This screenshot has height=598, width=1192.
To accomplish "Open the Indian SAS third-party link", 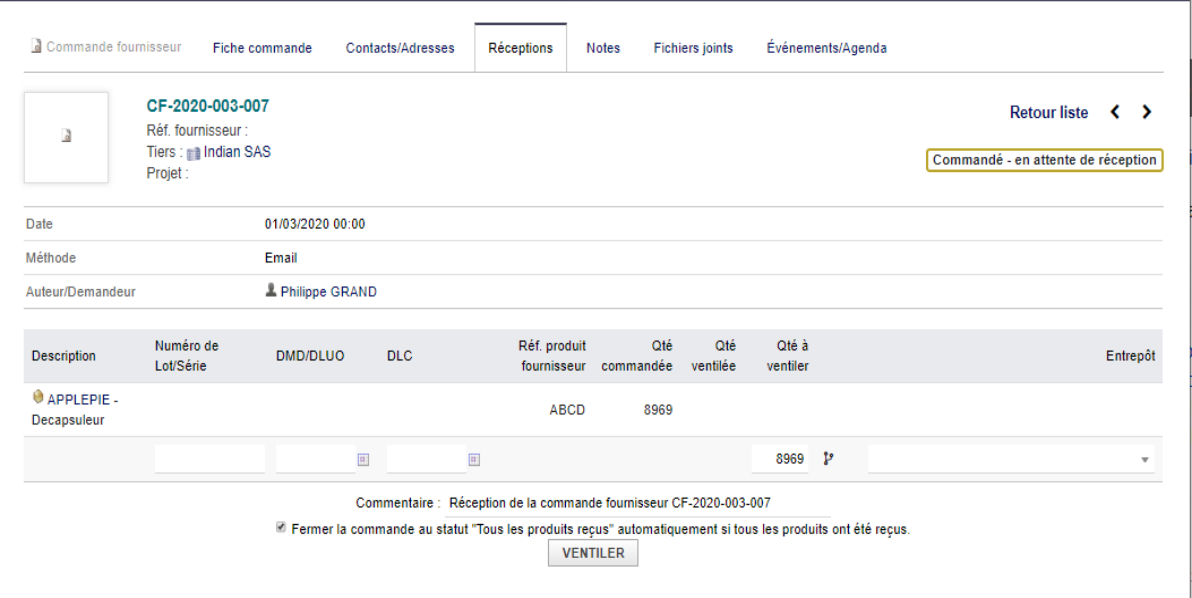I will click(237, 152).
